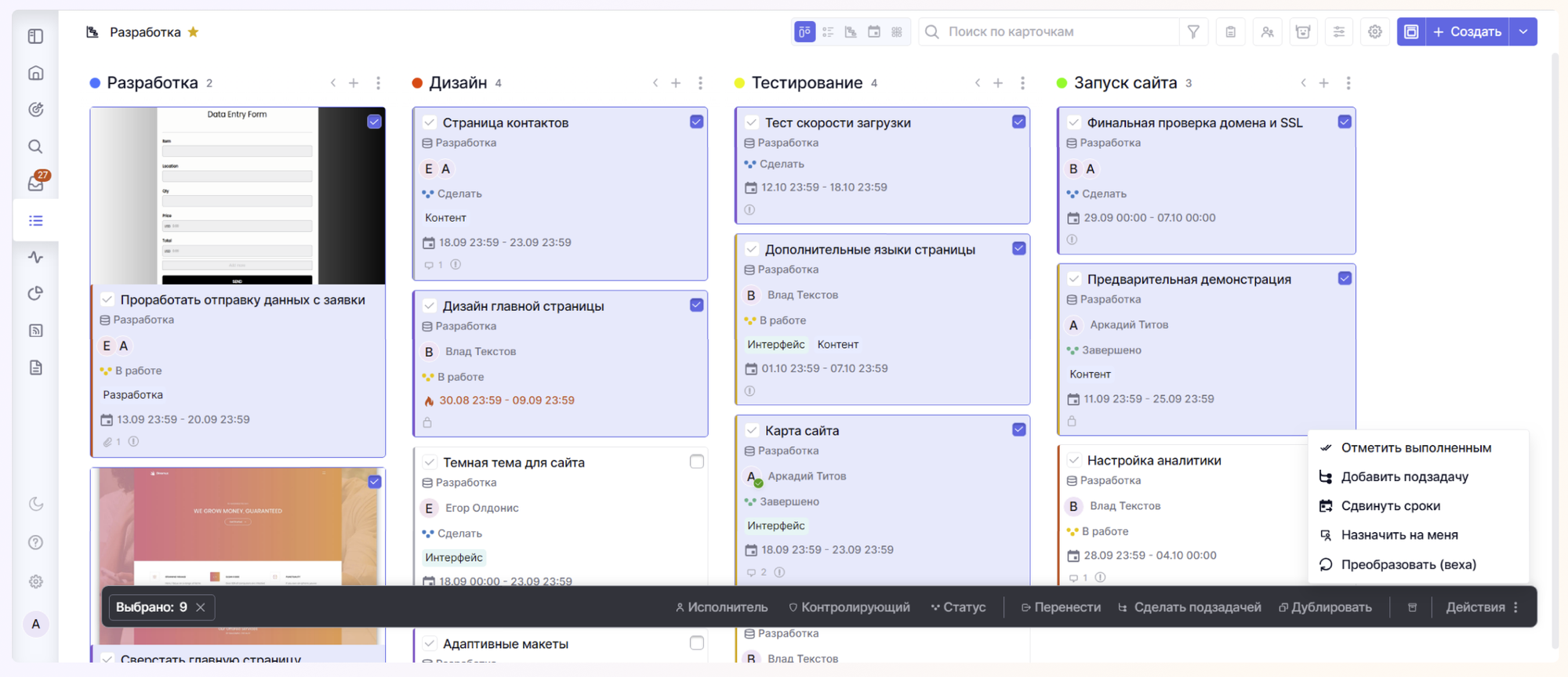Select "Отметить выполненным" menu item

pyautogui.click(x=1415, y=448)
